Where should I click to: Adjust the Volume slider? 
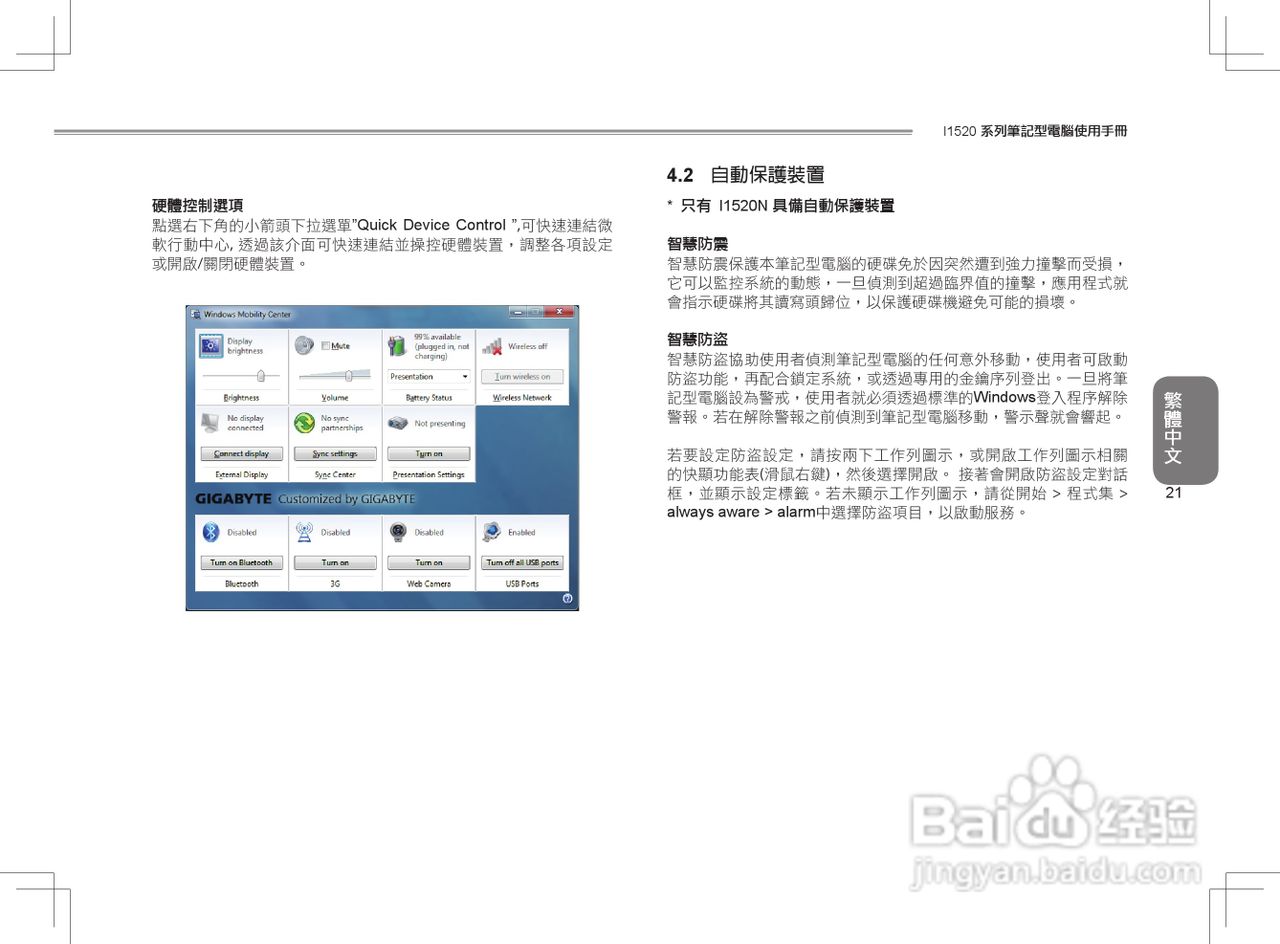pos(348,376)
